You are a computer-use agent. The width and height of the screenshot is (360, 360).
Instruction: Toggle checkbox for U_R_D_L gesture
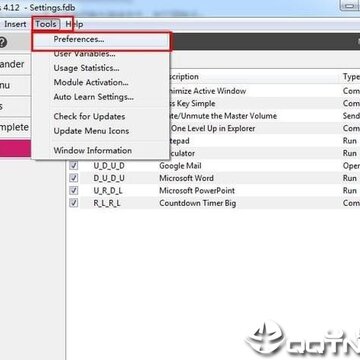[x=74, y=191]
